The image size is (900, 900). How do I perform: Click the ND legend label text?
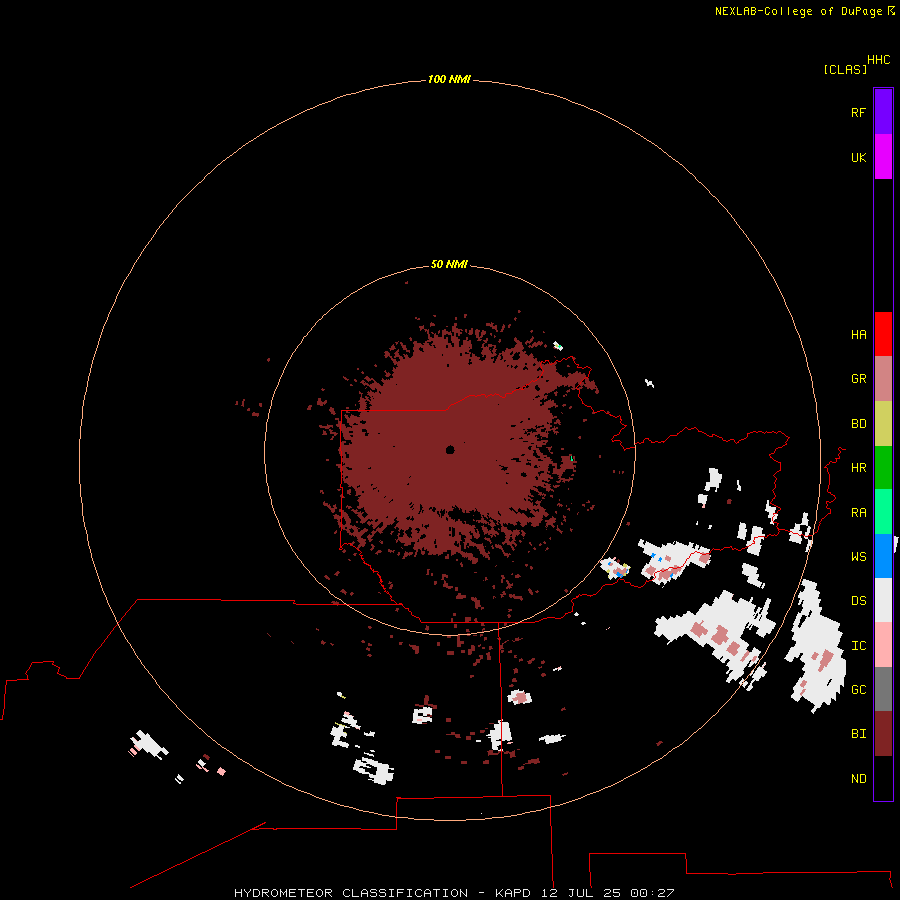(x=858, y=779)
